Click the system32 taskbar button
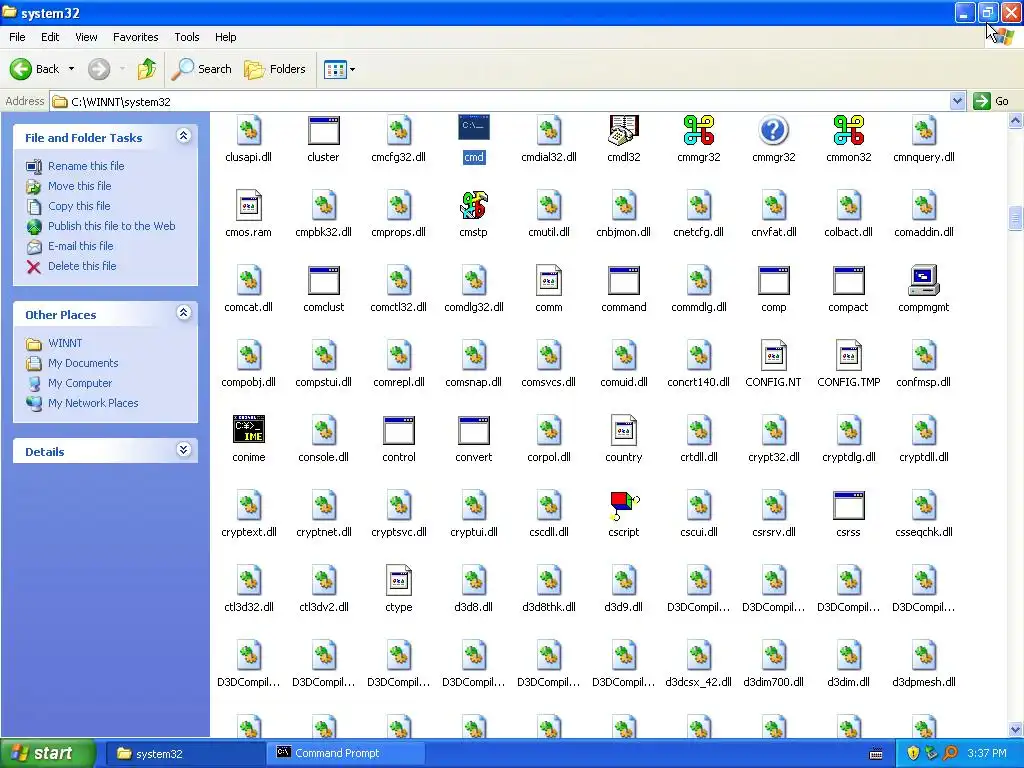Screen dimensions: 1024x768 point(184,753)
